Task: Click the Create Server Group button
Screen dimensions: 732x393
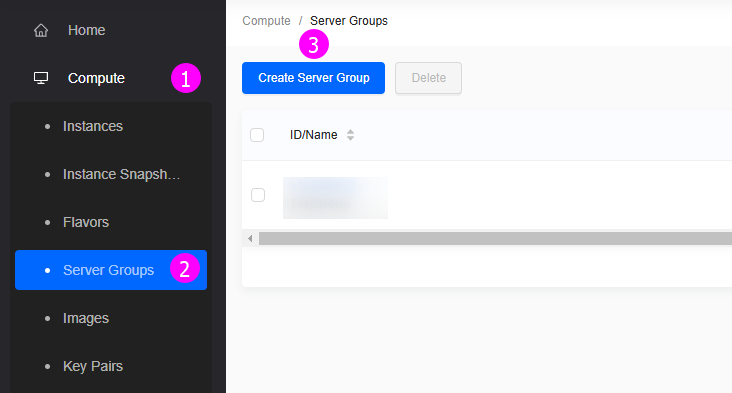Action: click(313, 78)
